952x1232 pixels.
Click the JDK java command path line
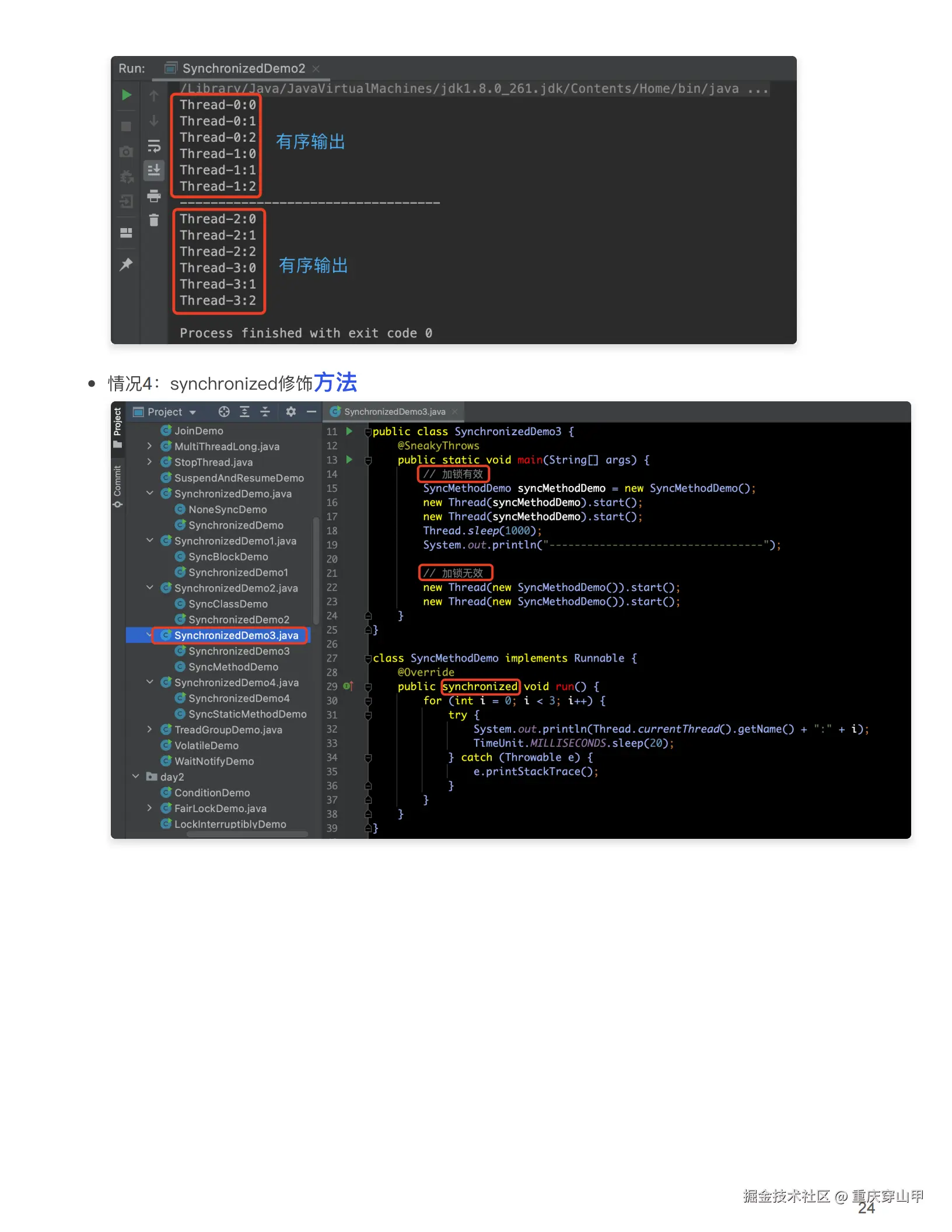[474, 89]
